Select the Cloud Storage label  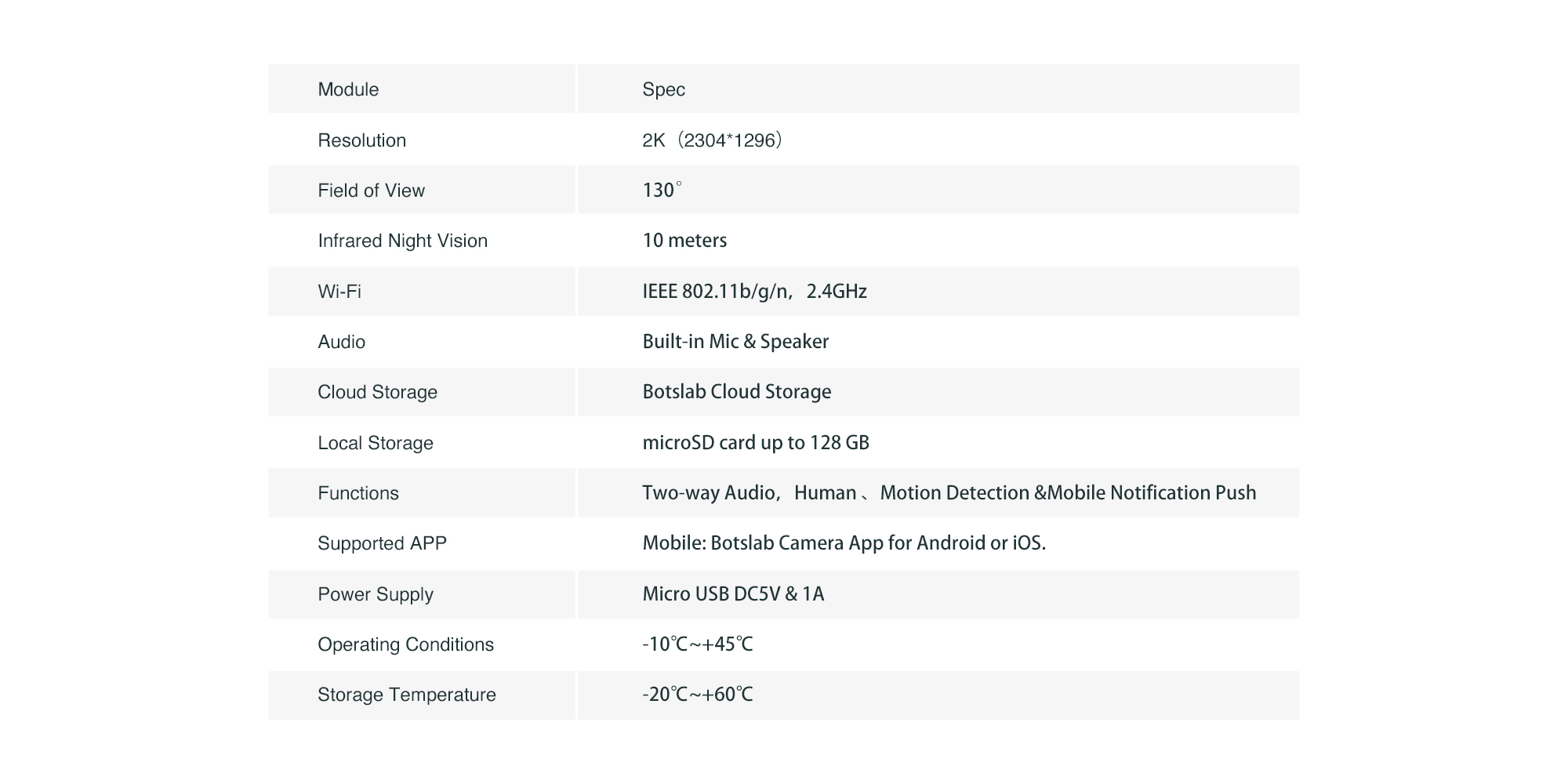click(x=377, y=392)
